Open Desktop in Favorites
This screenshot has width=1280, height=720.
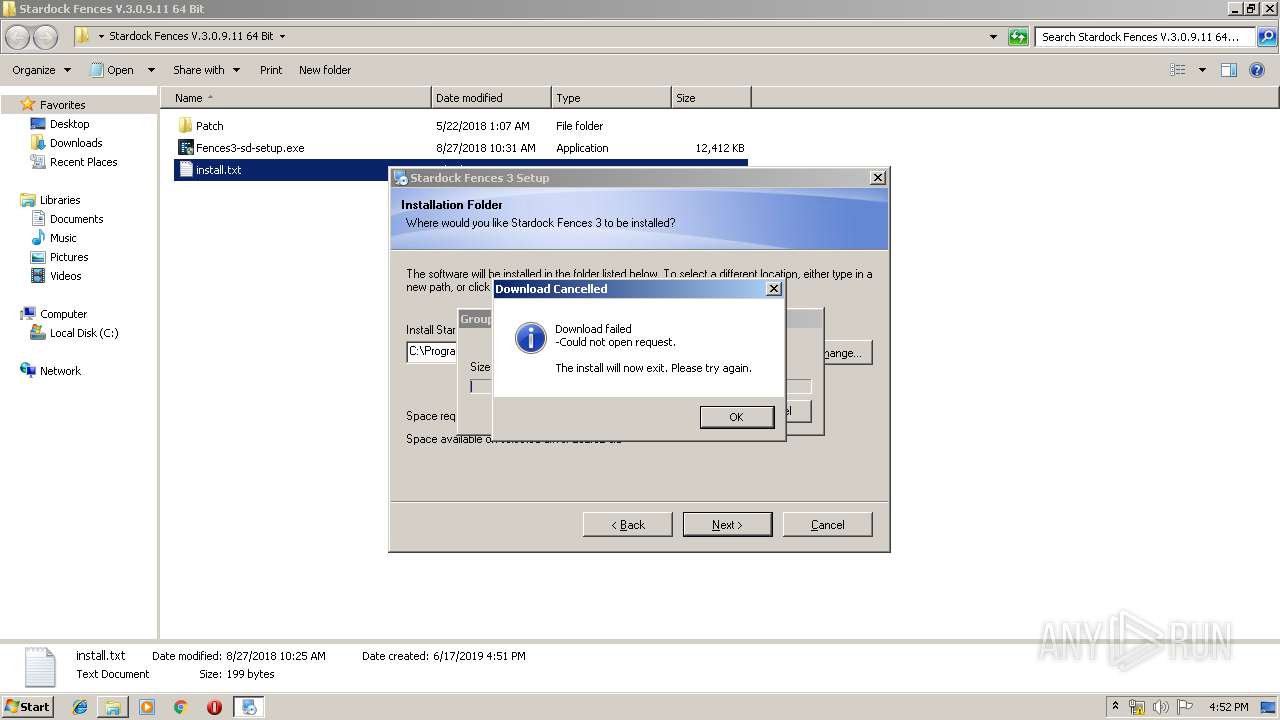pyautogui.click(x=69, y=124)
